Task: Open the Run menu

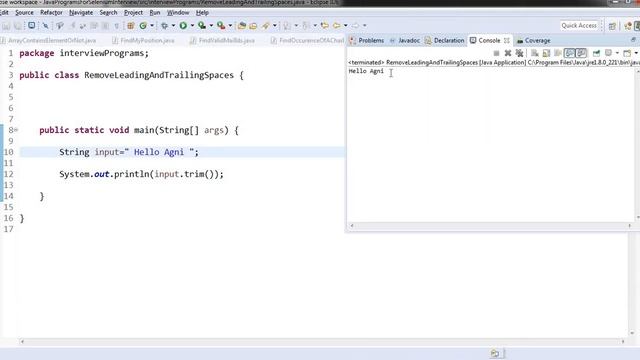Action: click(x=155, y=13)
